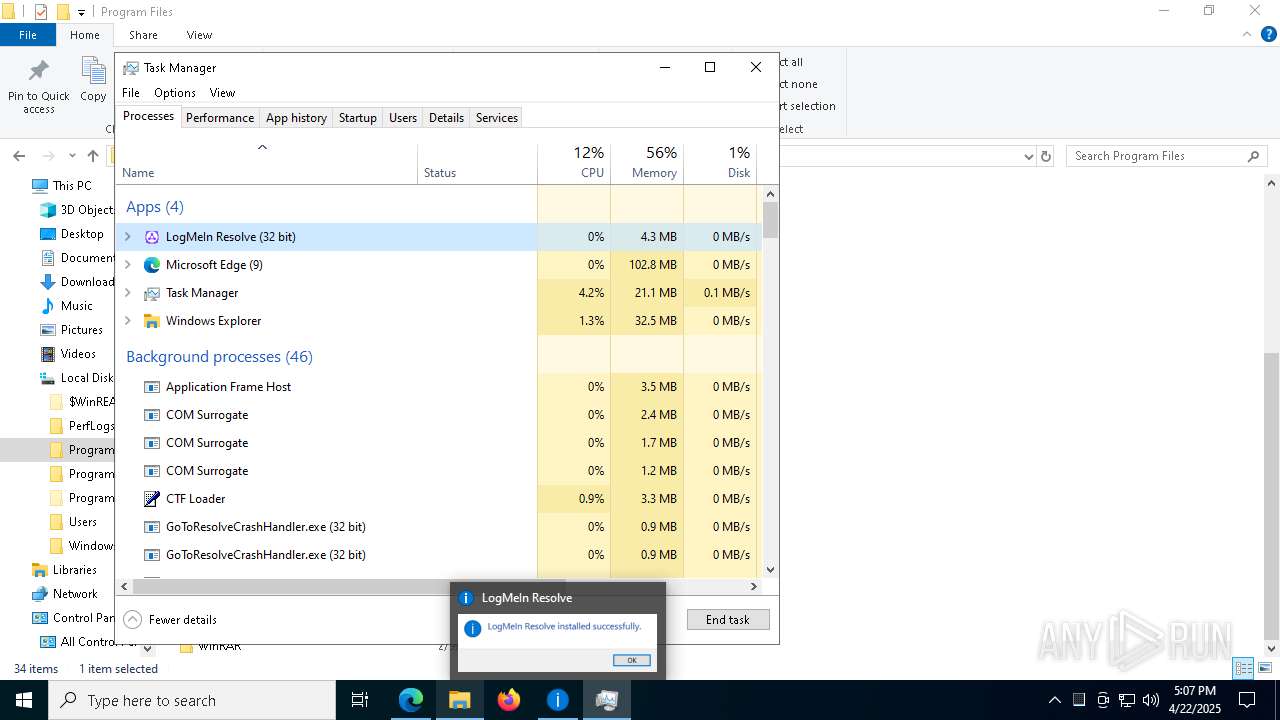The width and height of the screenshot is (1280, 720).
Task: Select Libraries in the navigation pane
Action: (75, 570)
